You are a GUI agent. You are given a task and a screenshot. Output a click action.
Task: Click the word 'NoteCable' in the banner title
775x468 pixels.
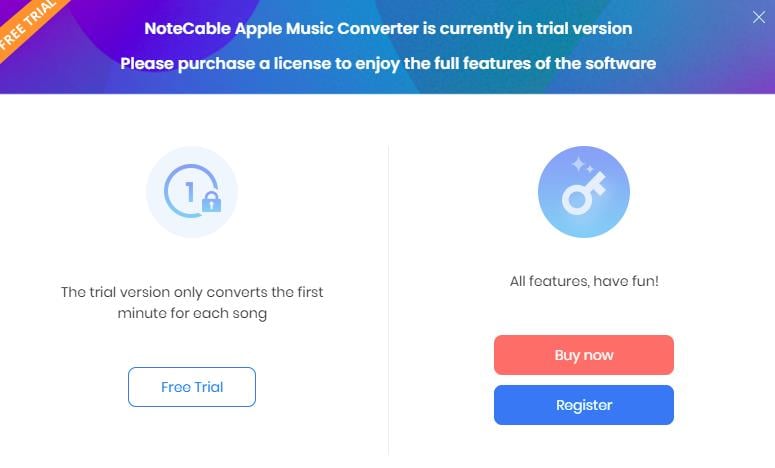[187, 28]
